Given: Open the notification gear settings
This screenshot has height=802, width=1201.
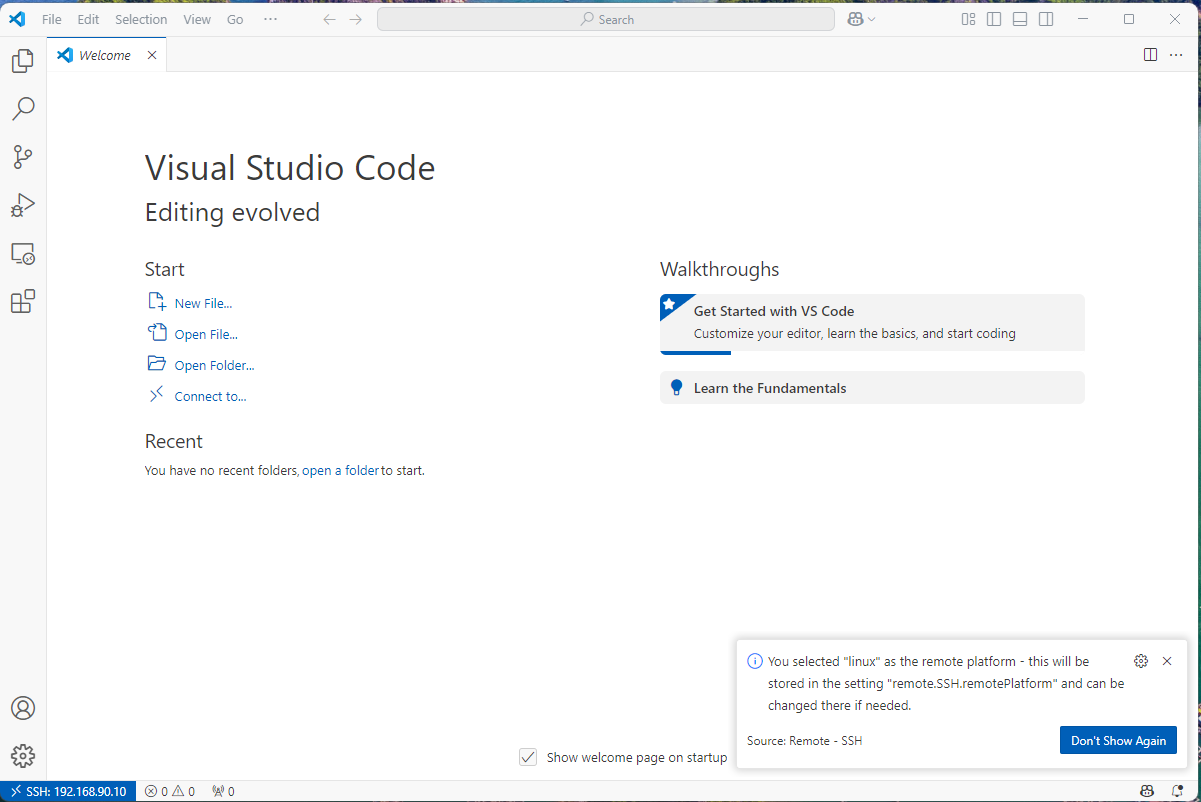Looking at the screenshot, I should pyautogui.click(x=1141, y=661).
